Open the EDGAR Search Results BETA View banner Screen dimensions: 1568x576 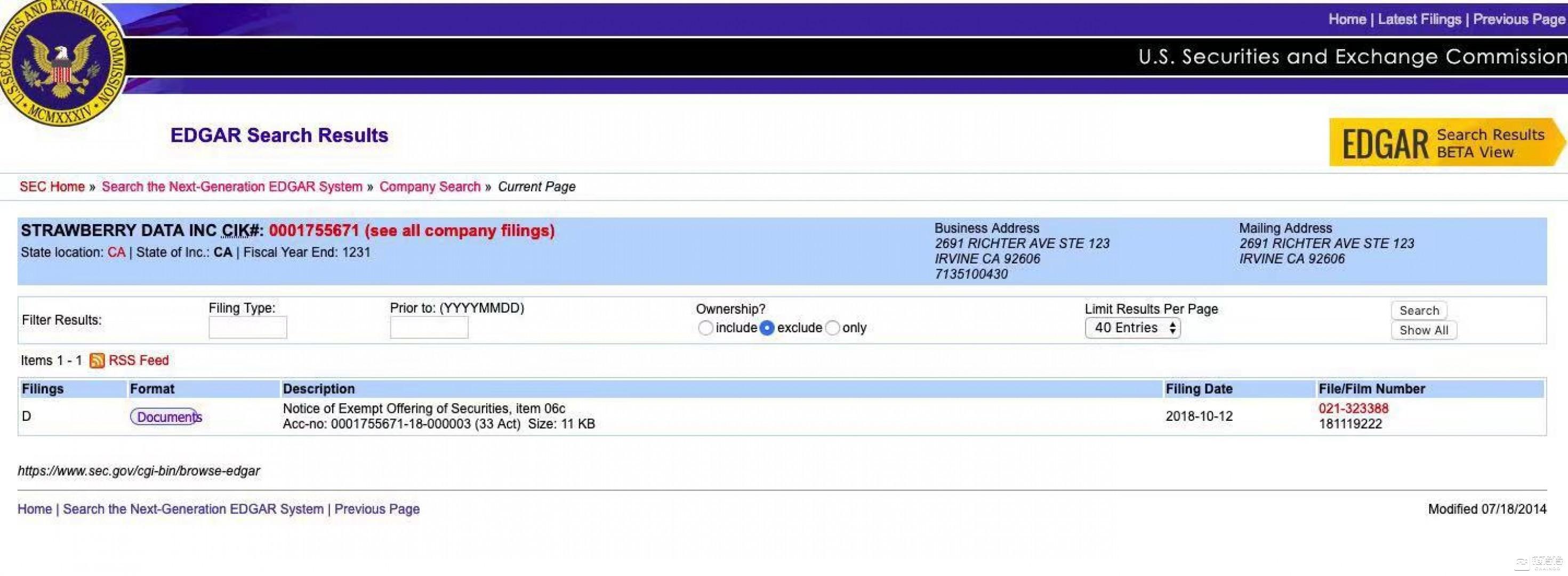pos(1447,142)
